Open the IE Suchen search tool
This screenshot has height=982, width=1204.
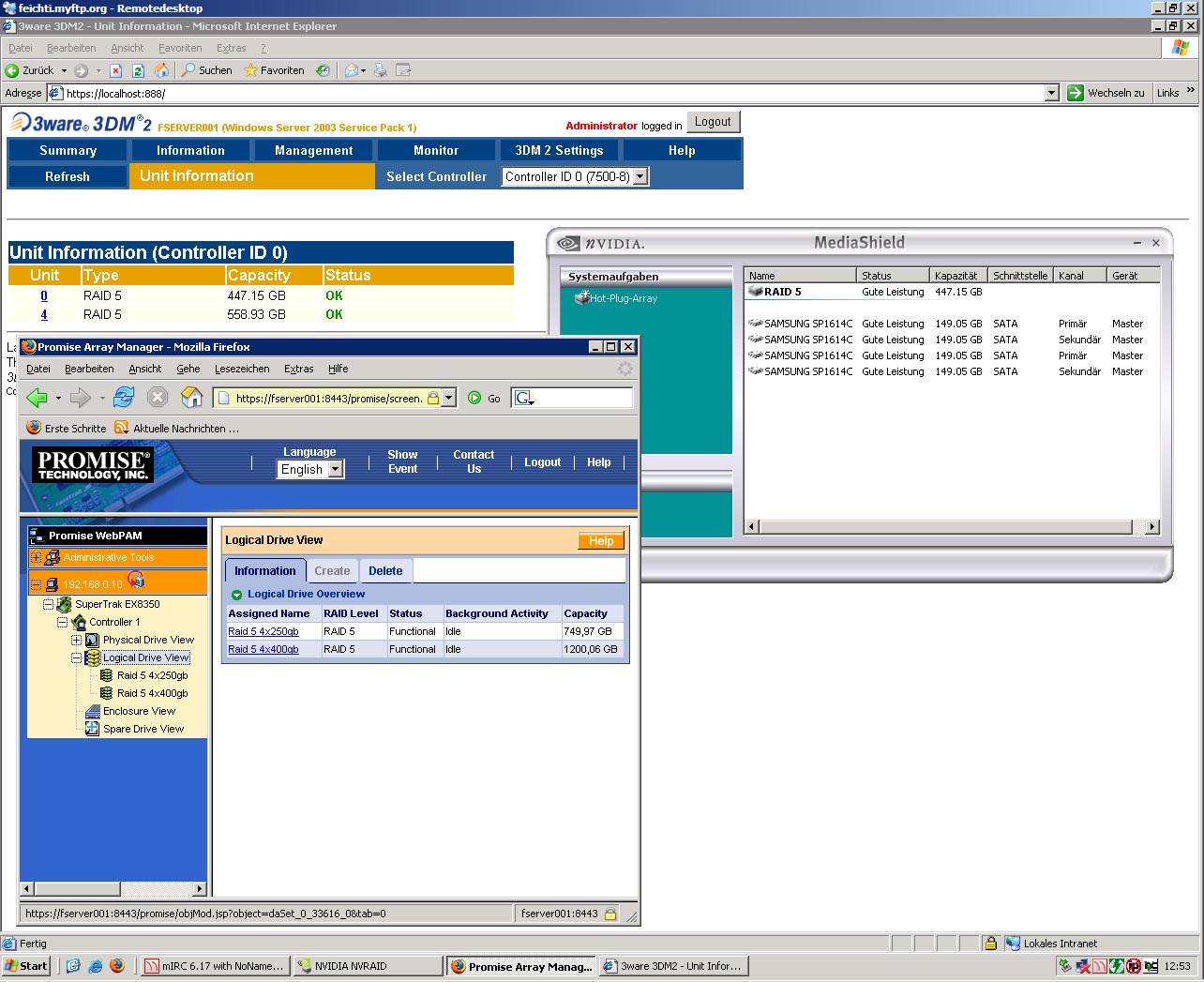coord(206,70)
